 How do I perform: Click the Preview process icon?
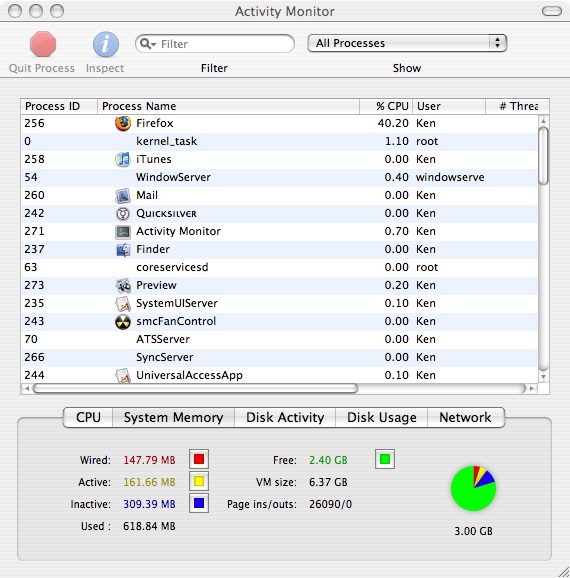pos(123,285)
